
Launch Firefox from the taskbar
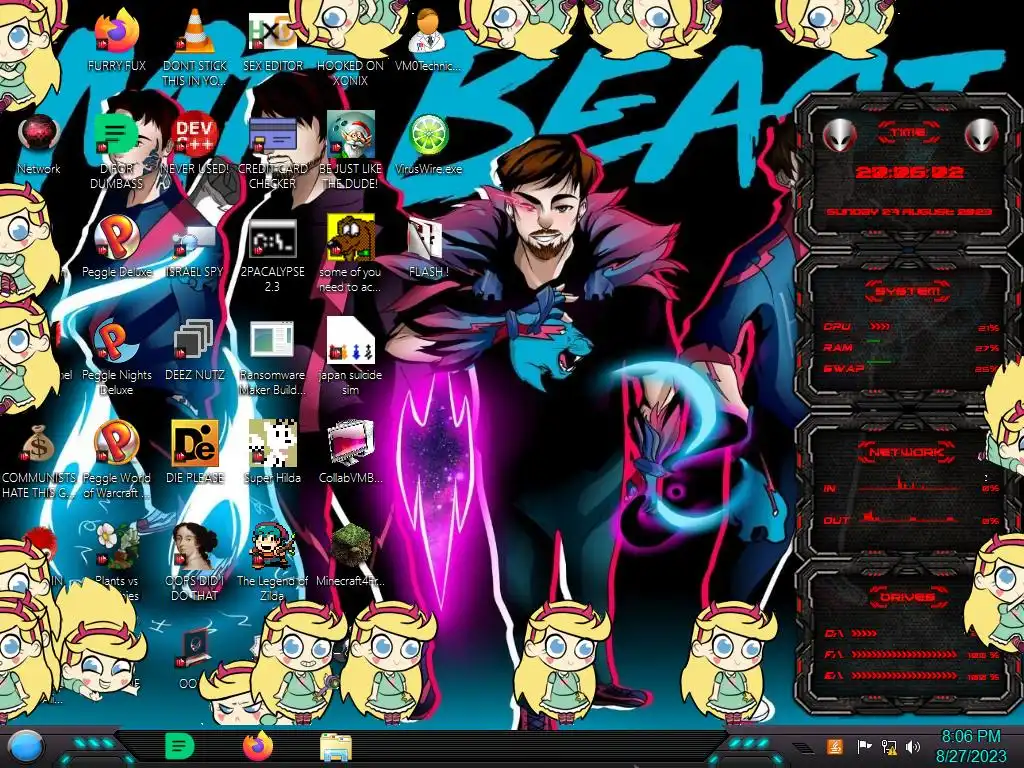[x=258, y=746]
